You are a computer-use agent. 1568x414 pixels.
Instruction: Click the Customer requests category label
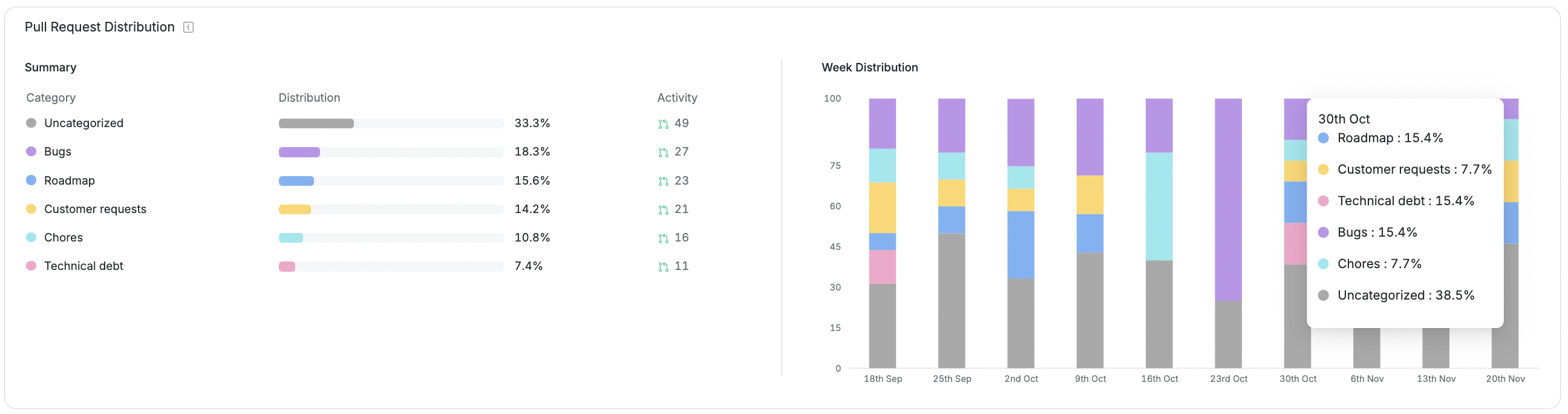point(96,209)
